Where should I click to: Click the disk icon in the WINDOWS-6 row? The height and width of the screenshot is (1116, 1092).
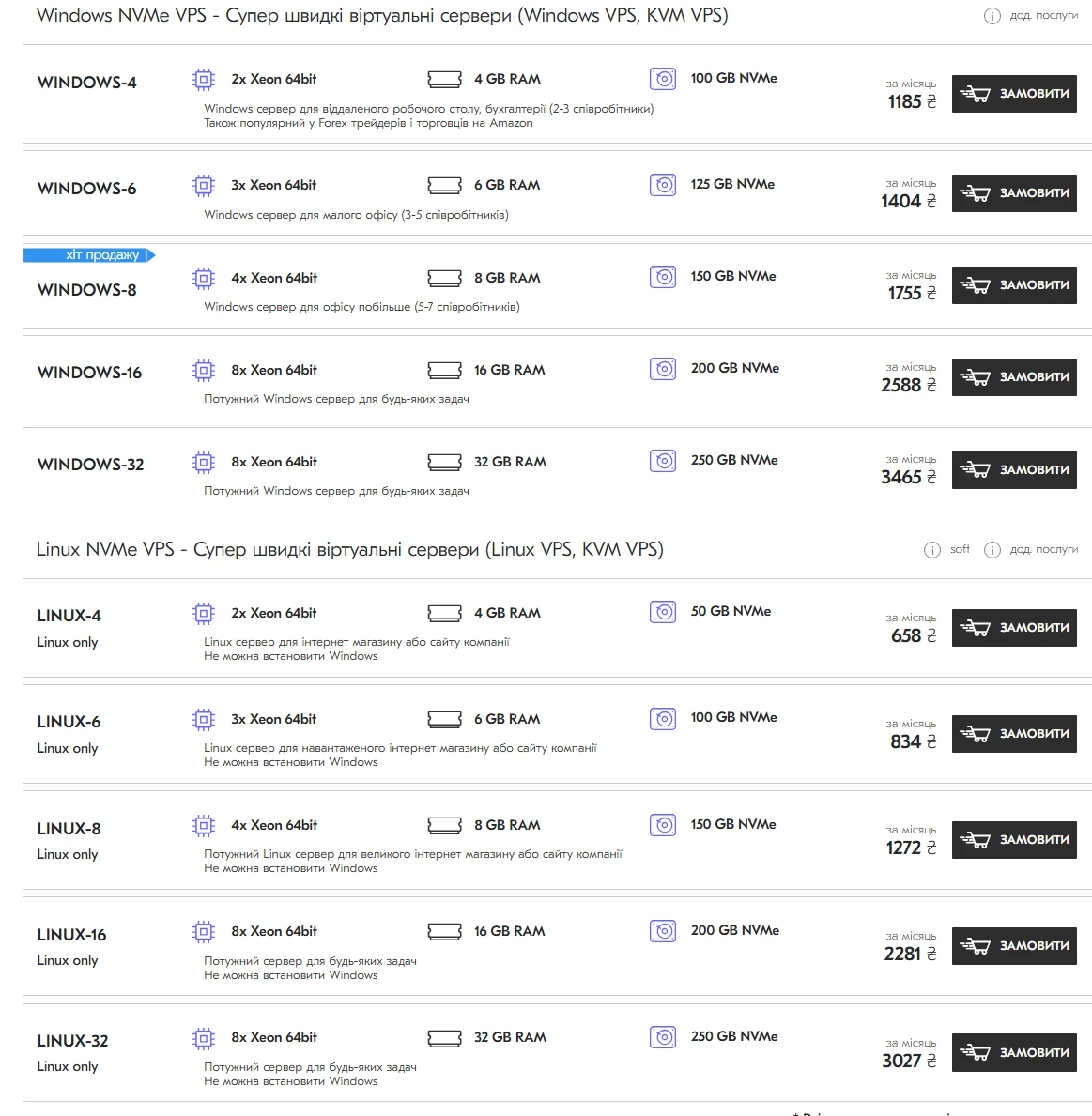(x=663, y=185)
